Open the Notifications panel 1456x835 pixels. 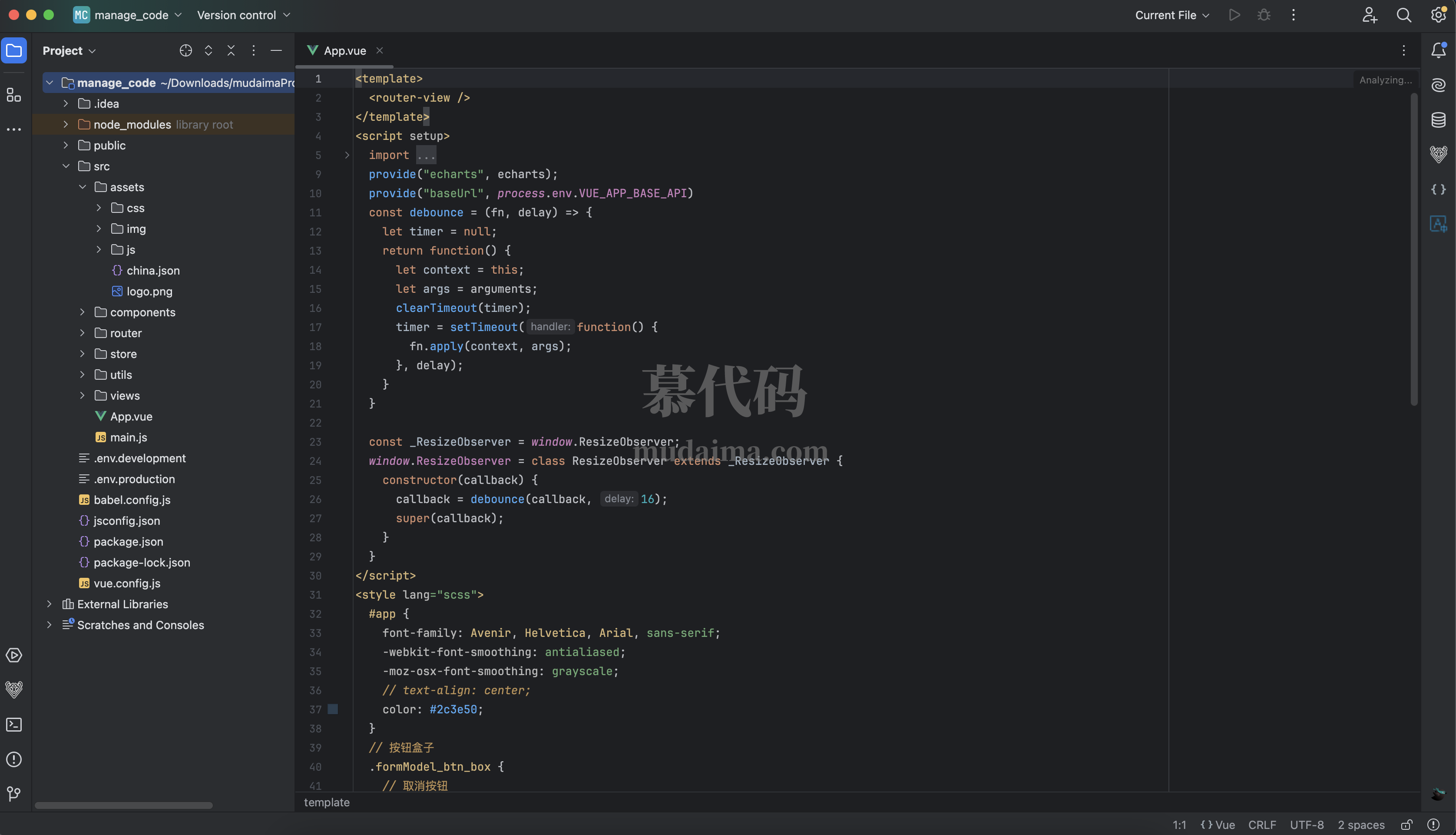click(x=1439, y=50)
